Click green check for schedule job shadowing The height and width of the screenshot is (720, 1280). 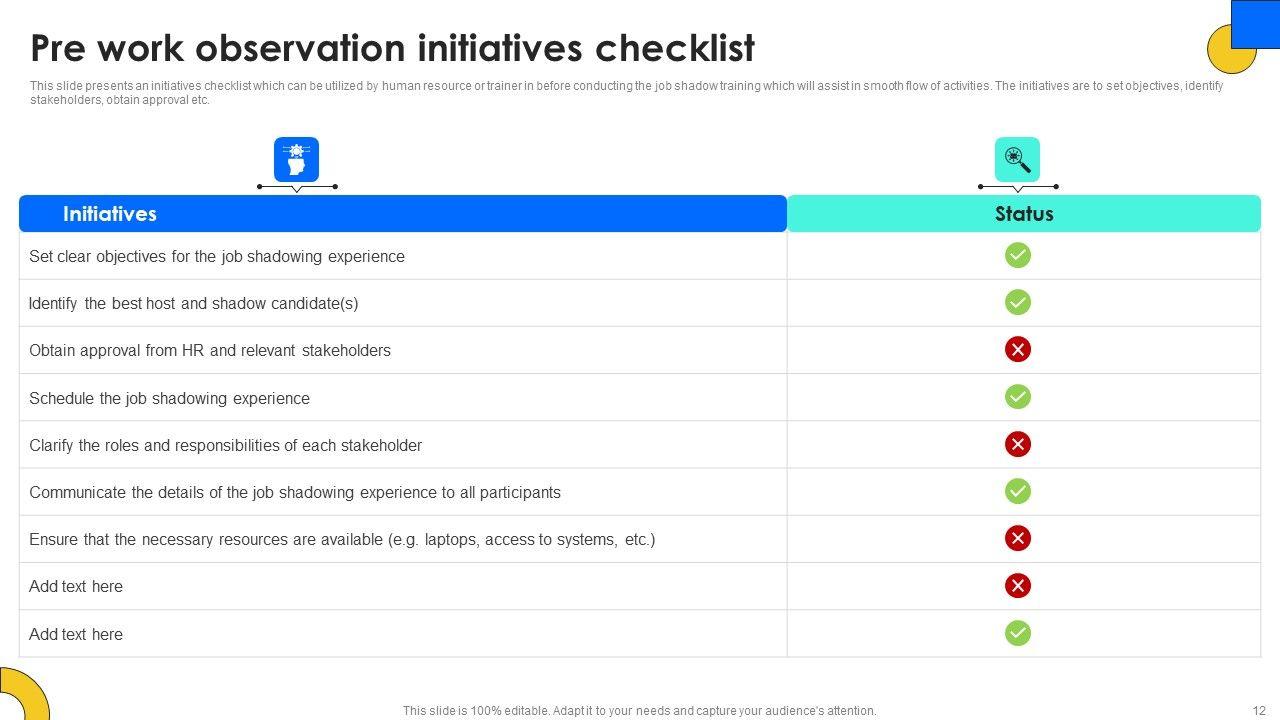pos(1017,397)
